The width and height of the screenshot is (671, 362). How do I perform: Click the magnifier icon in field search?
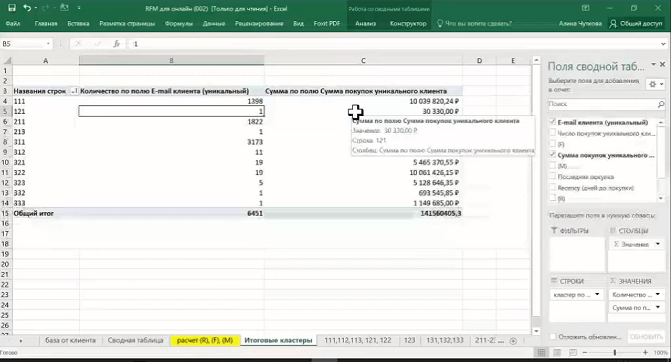pyautogui.click(x=661, y=104)
